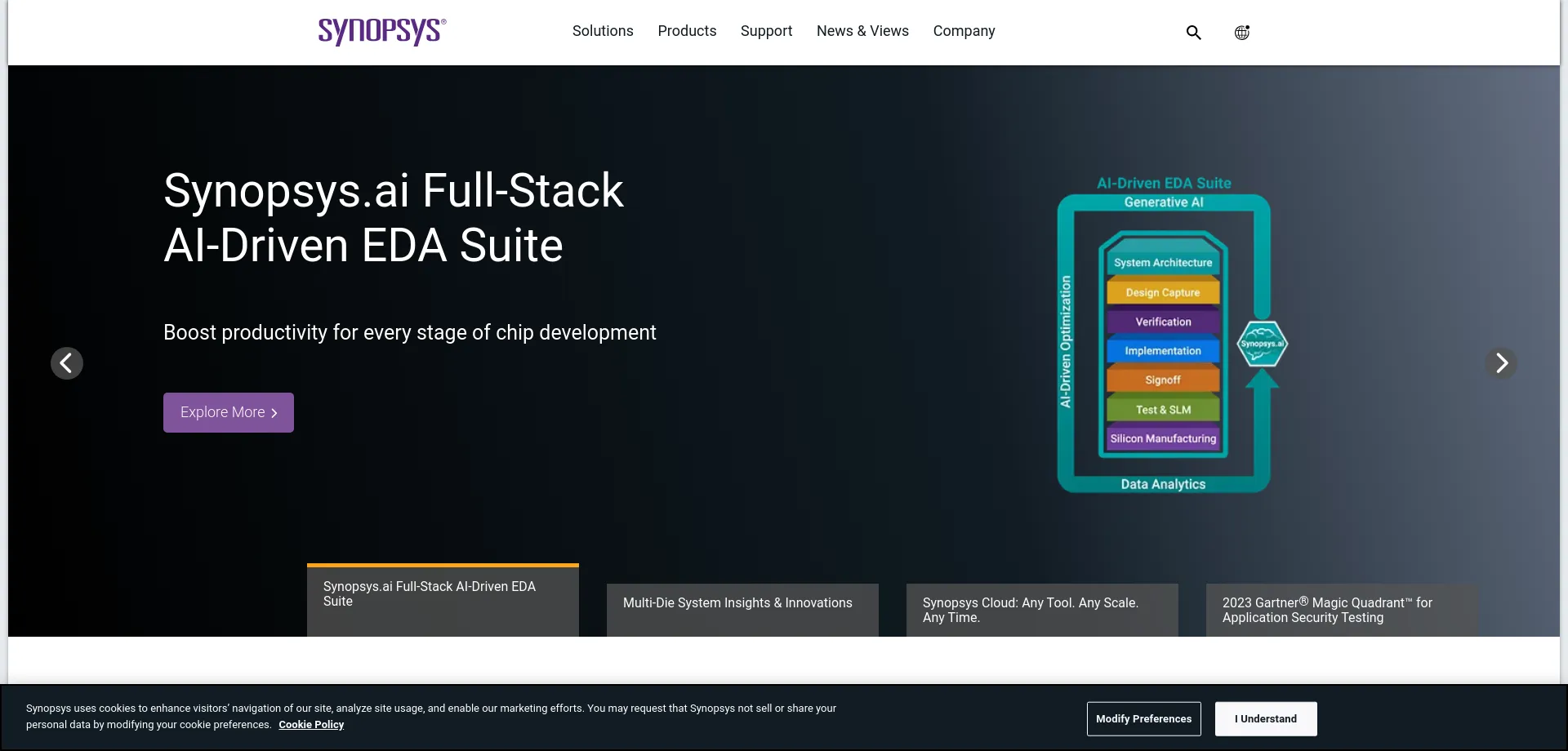Click 'System Architecture' block in diagram
Screen dimensions: 1568x751
click(1163, 263)
